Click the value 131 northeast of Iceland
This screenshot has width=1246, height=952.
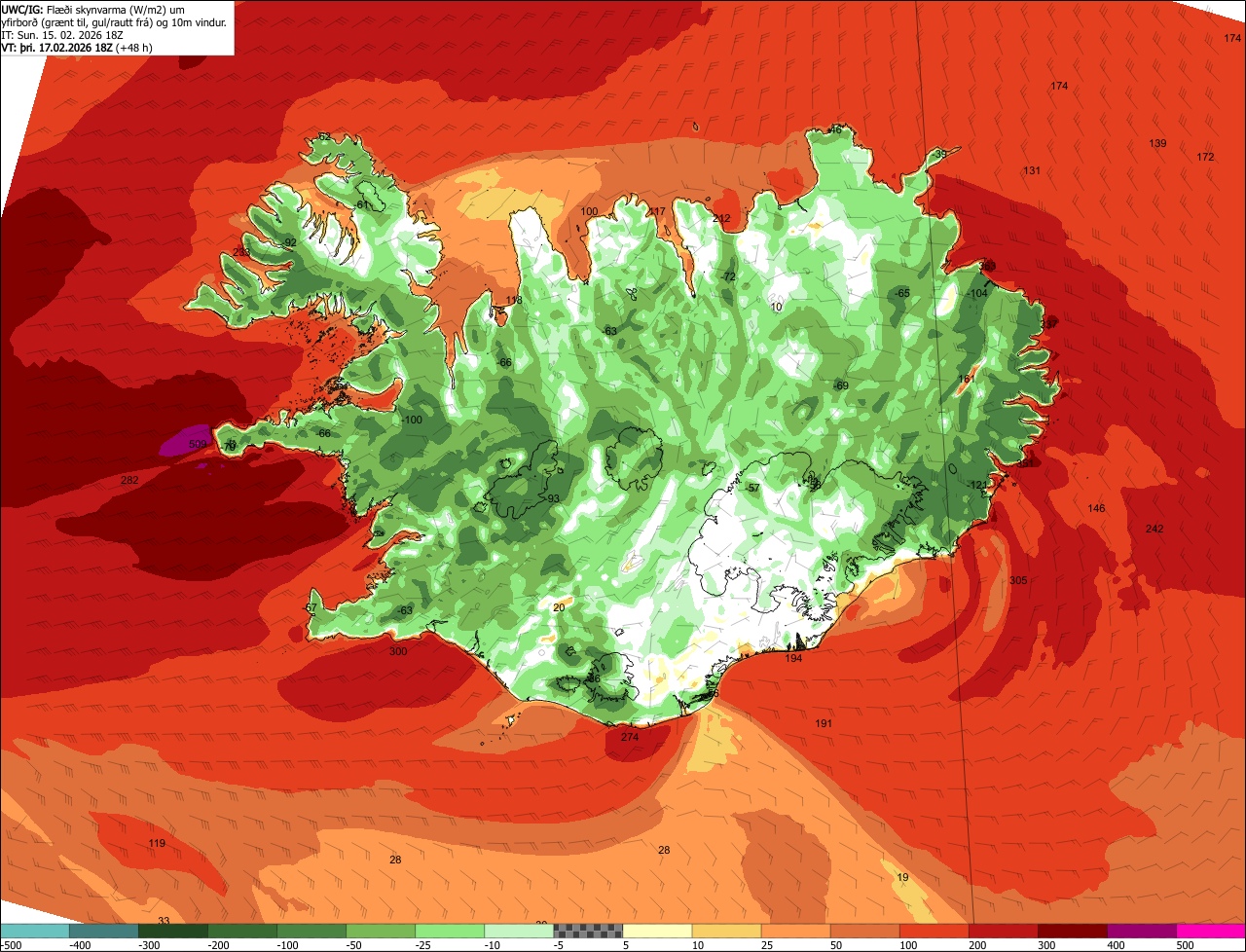tap(1032, 171)
